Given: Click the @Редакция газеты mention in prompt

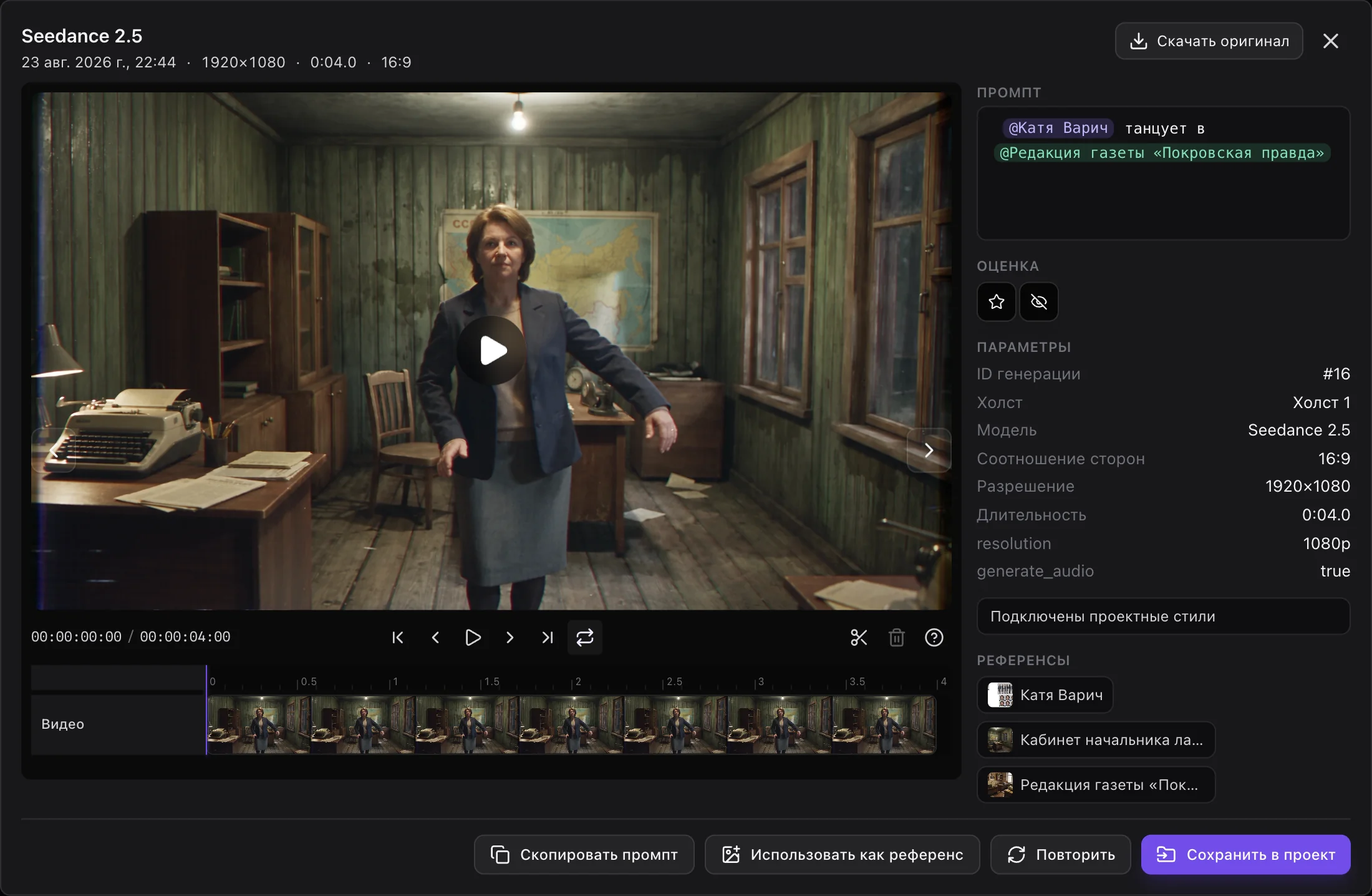Looking at the screenshot, I should click(1162, 153).
